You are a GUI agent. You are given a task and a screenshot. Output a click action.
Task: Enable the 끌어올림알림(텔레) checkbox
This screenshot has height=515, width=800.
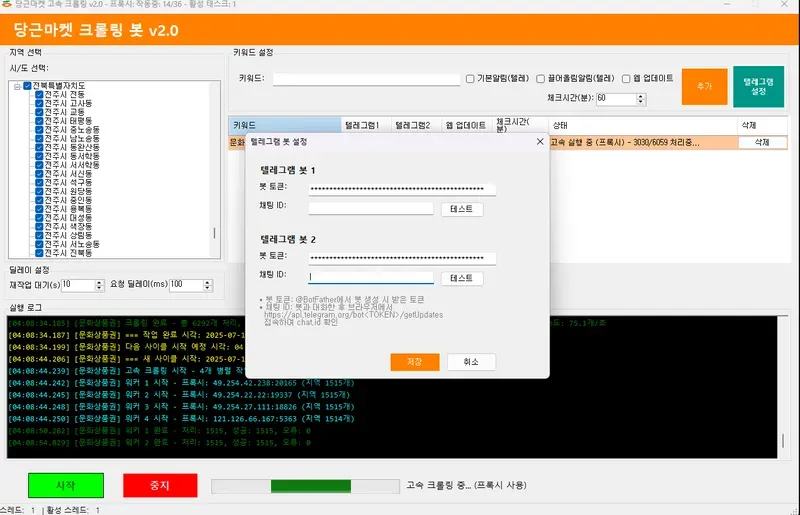[x=541, y=79]
